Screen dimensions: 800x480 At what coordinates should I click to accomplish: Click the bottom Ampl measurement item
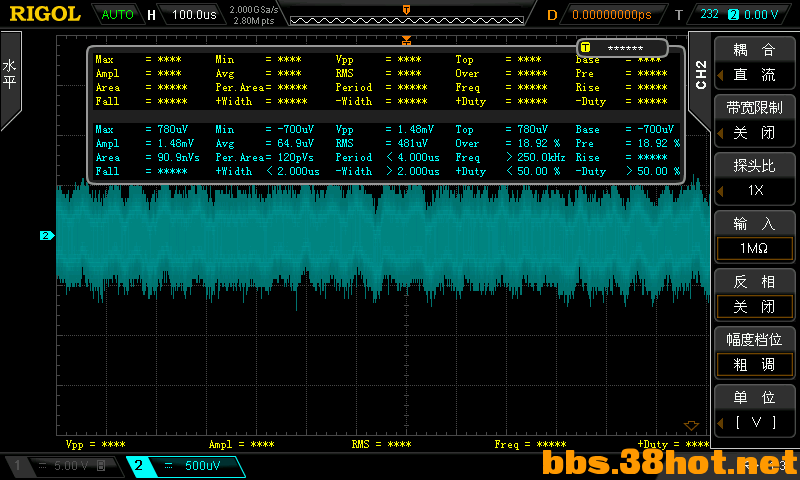point(241,444)
